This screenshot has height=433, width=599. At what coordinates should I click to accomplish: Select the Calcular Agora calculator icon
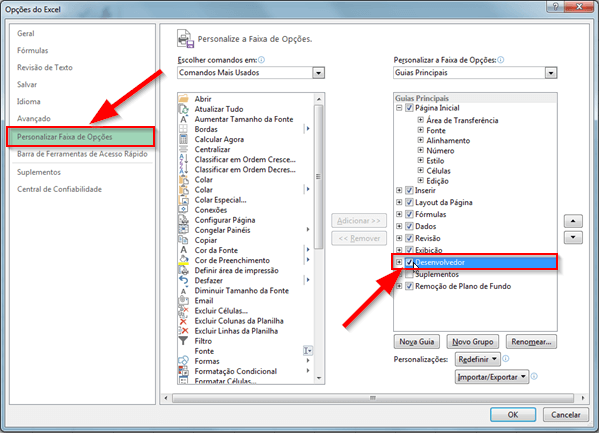(184, 139)
